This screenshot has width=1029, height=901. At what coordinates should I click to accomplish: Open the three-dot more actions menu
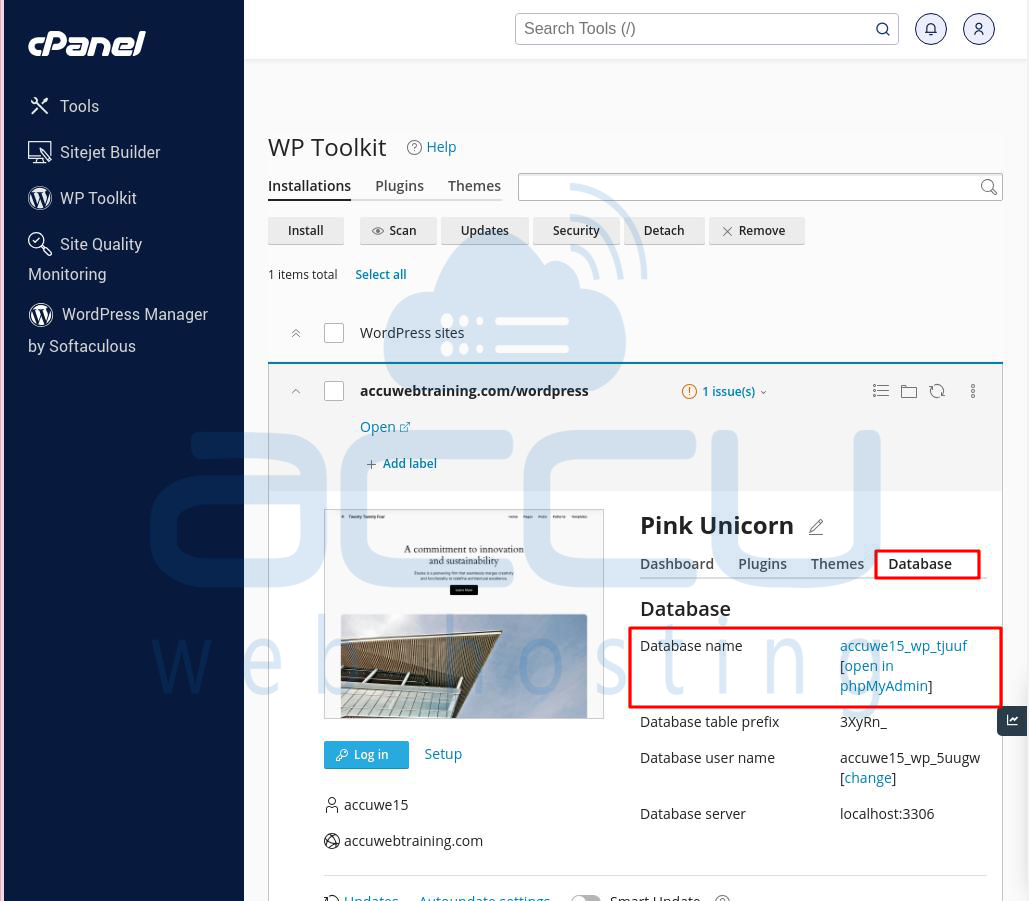(973, 391)
